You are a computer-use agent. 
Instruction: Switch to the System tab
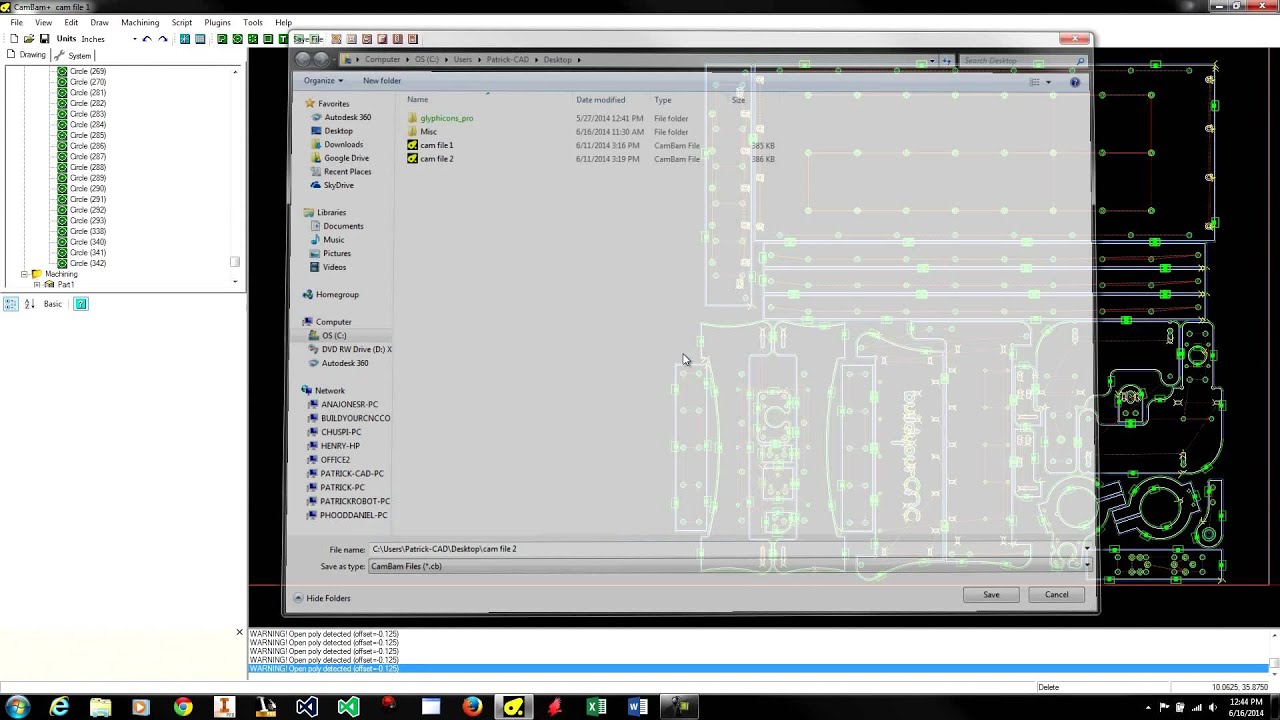pyautogui.click(x=74, y=55)
